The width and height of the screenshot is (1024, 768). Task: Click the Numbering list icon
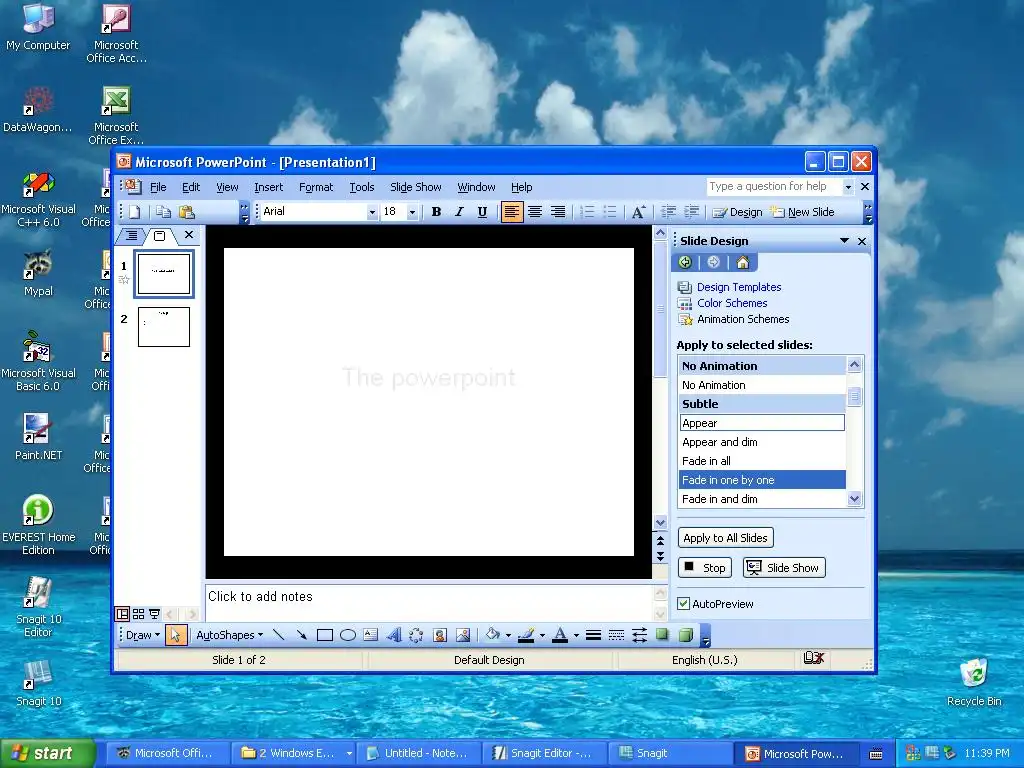[x=587, y=212]
